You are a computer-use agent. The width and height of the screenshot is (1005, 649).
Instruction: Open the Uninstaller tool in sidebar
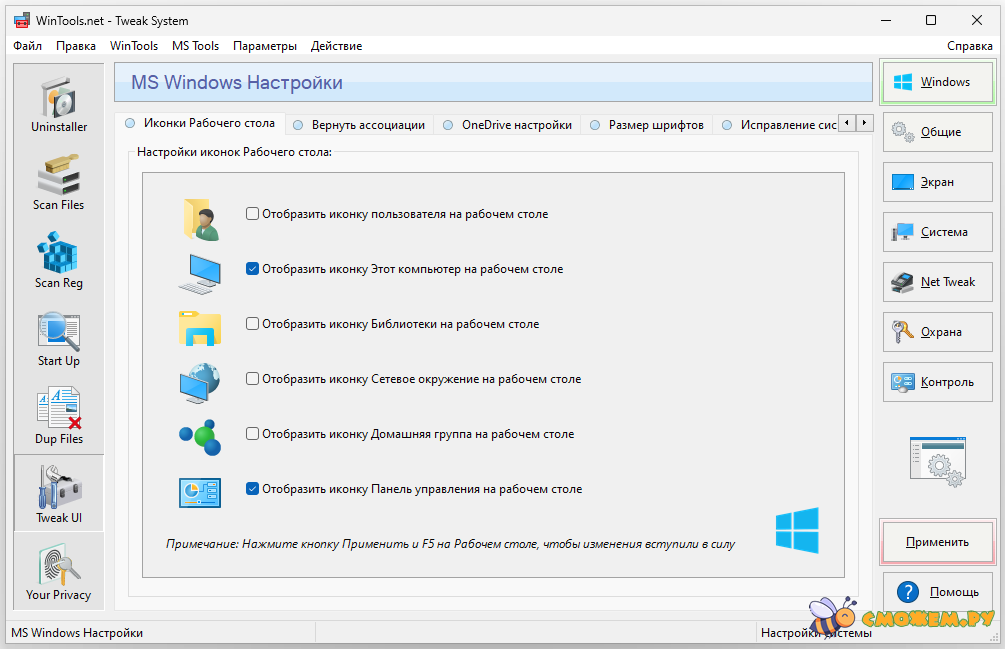point(59,105)
